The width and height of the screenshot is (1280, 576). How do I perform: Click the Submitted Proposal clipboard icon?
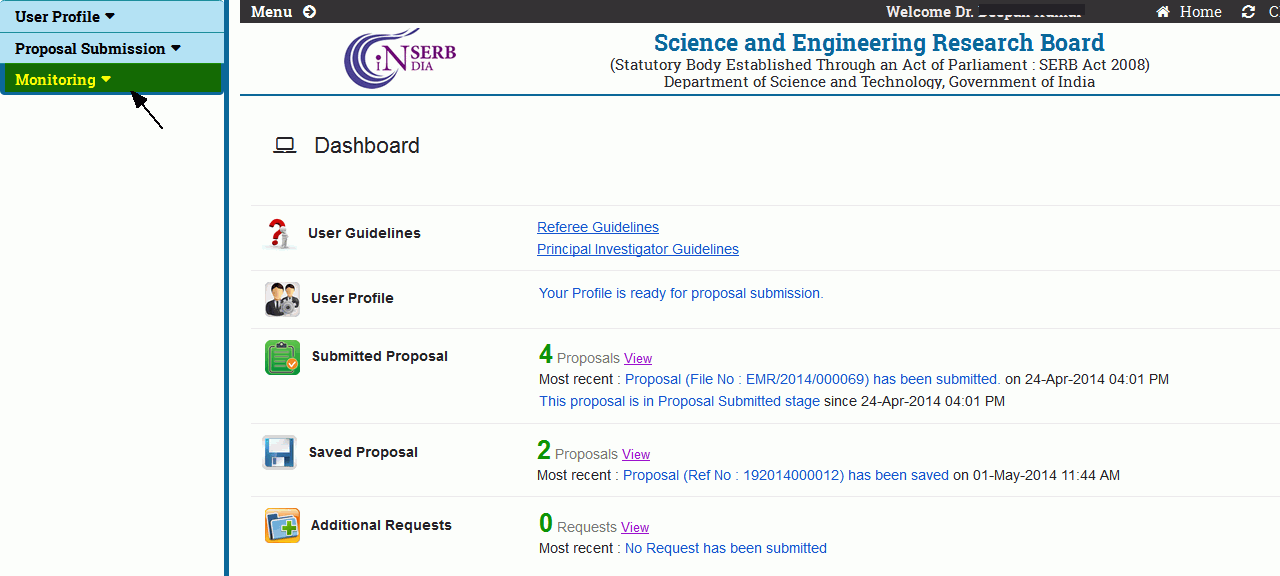(x=282, y=357)
